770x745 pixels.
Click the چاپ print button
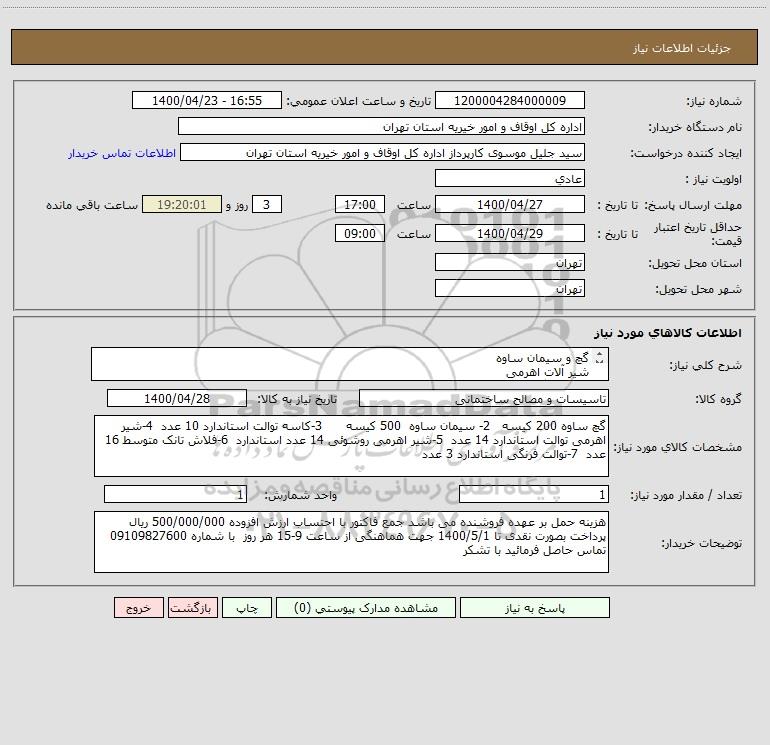click(247, 608)
